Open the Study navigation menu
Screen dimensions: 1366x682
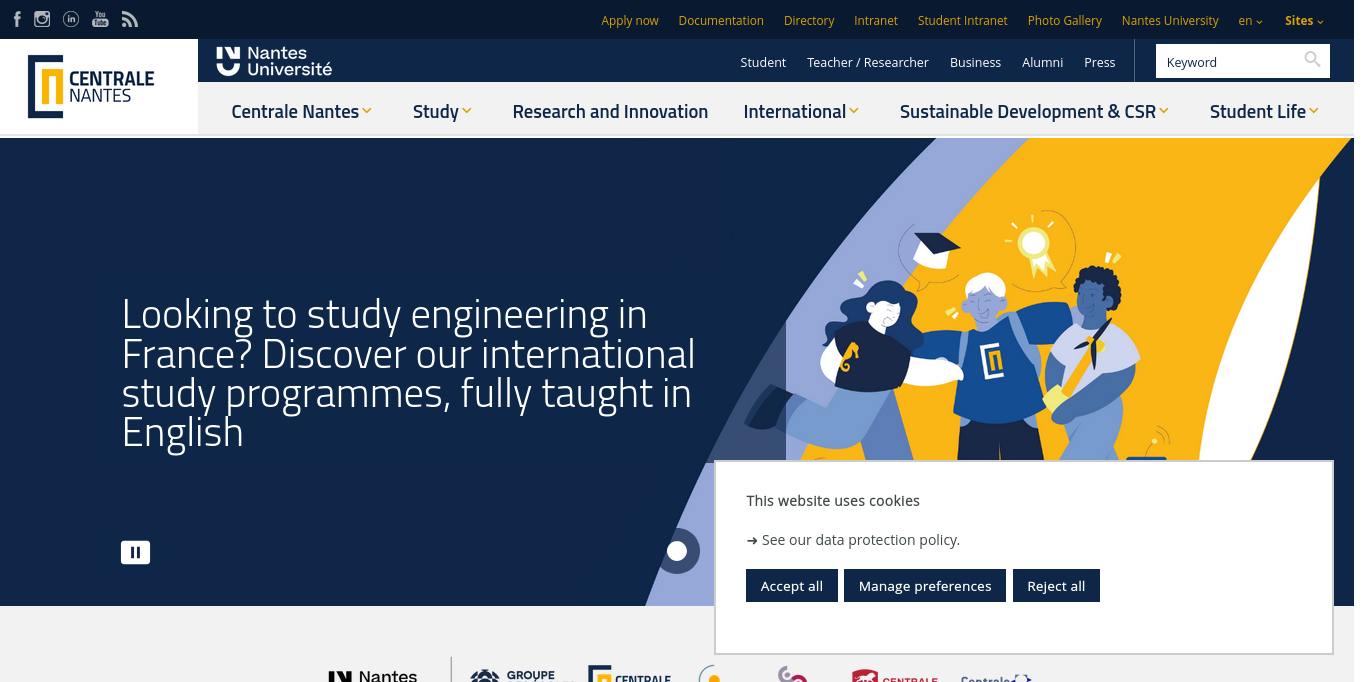pos(442,111)
